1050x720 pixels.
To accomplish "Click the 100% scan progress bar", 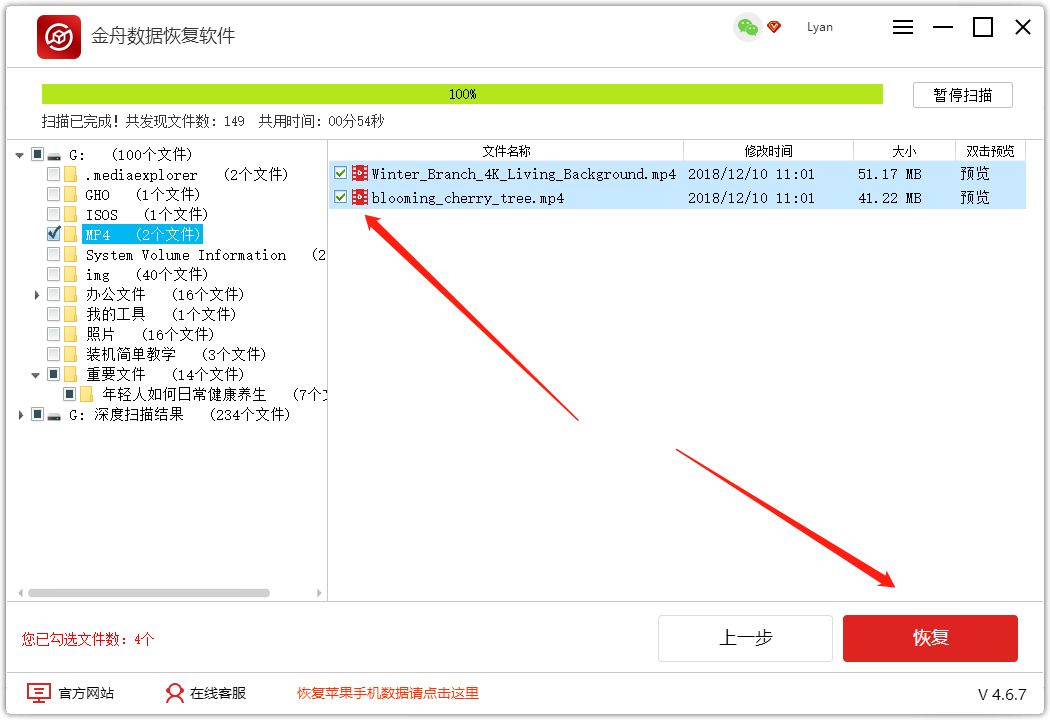I will (x=461, y=93).
